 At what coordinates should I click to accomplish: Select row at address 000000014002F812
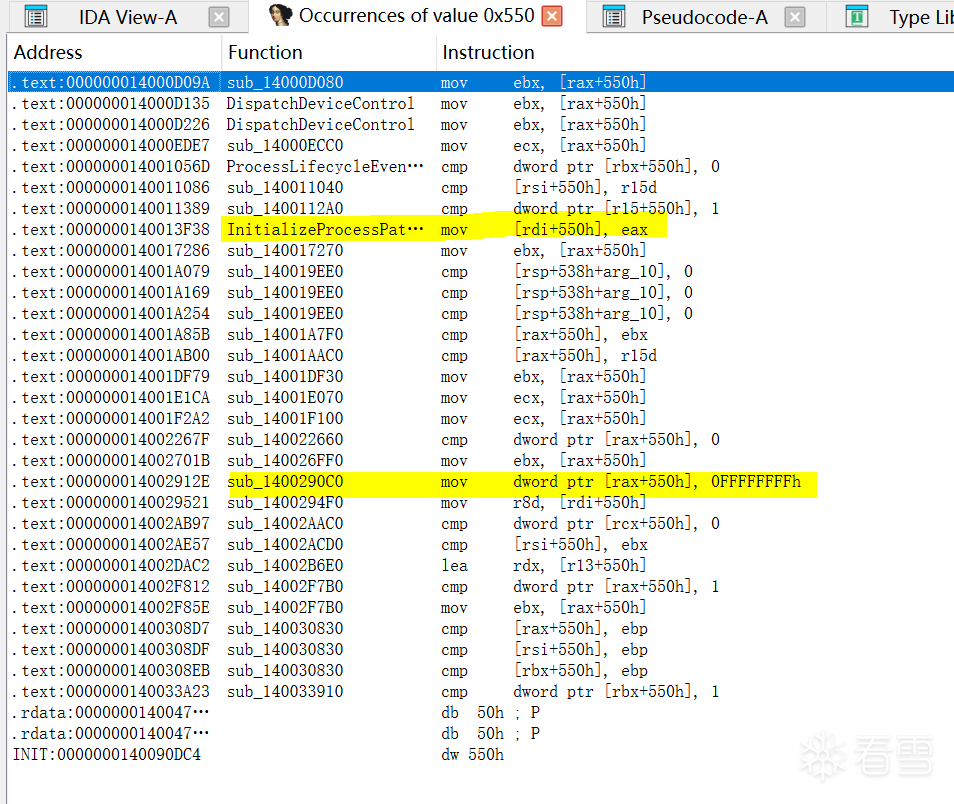point(481,586)
